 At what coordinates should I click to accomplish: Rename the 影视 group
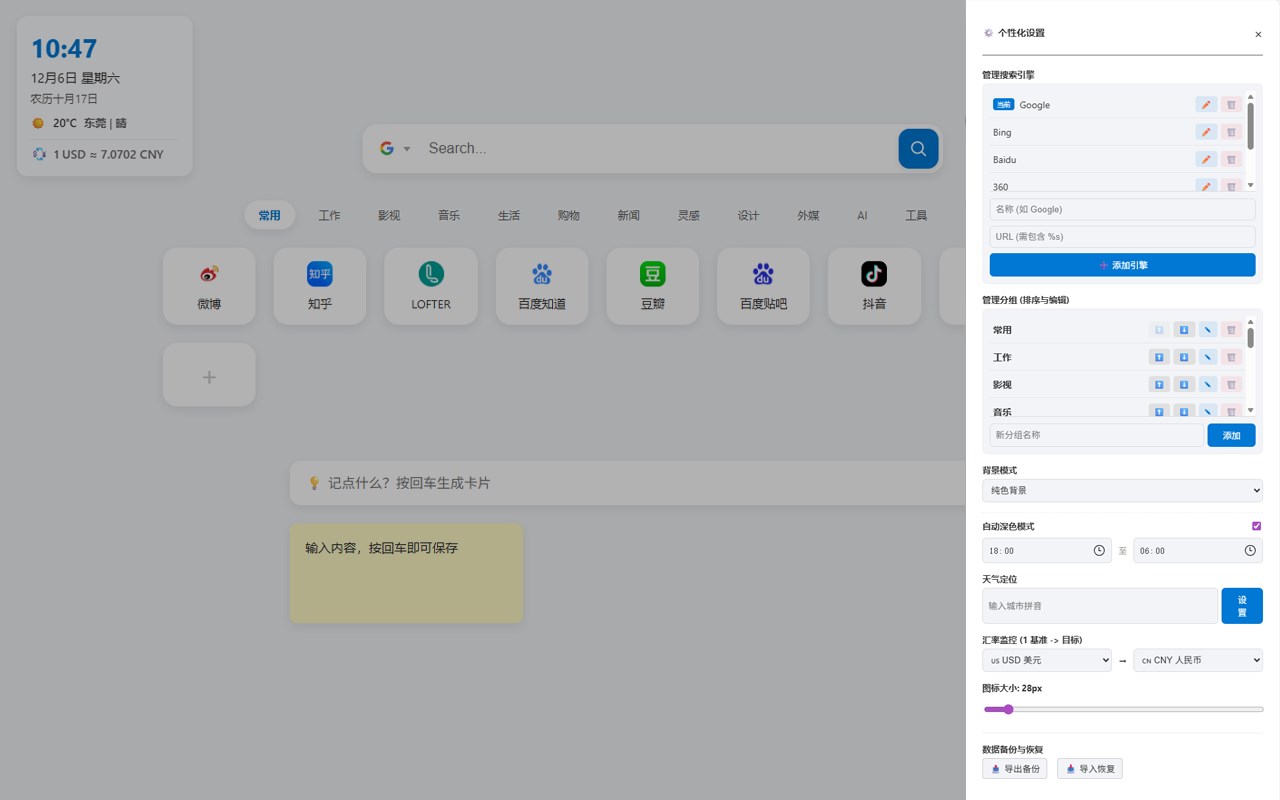(1208, 384)
